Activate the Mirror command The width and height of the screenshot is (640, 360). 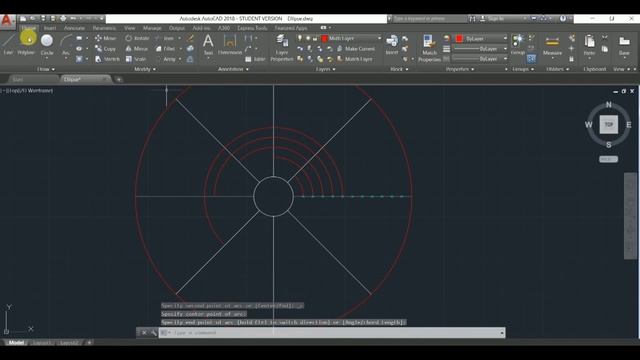[137, 49]
